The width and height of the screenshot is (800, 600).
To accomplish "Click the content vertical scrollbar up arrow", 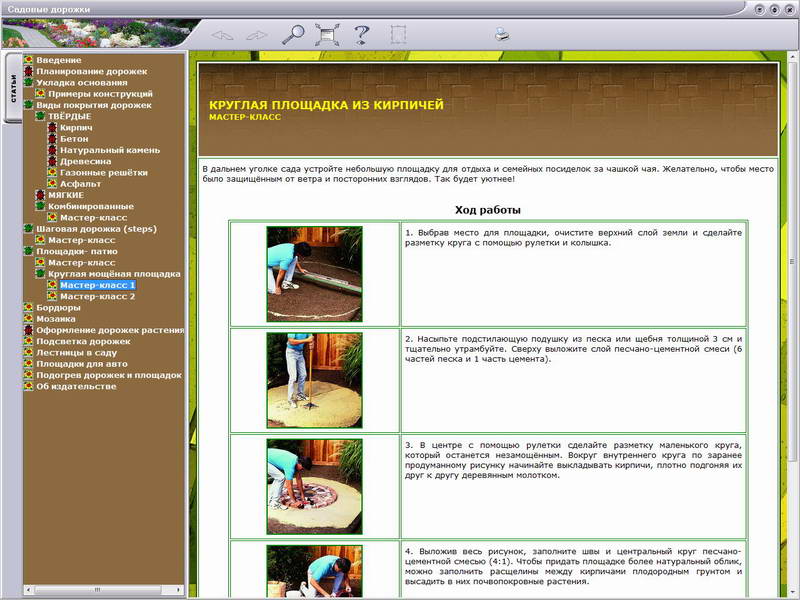I will click(792, 56).
